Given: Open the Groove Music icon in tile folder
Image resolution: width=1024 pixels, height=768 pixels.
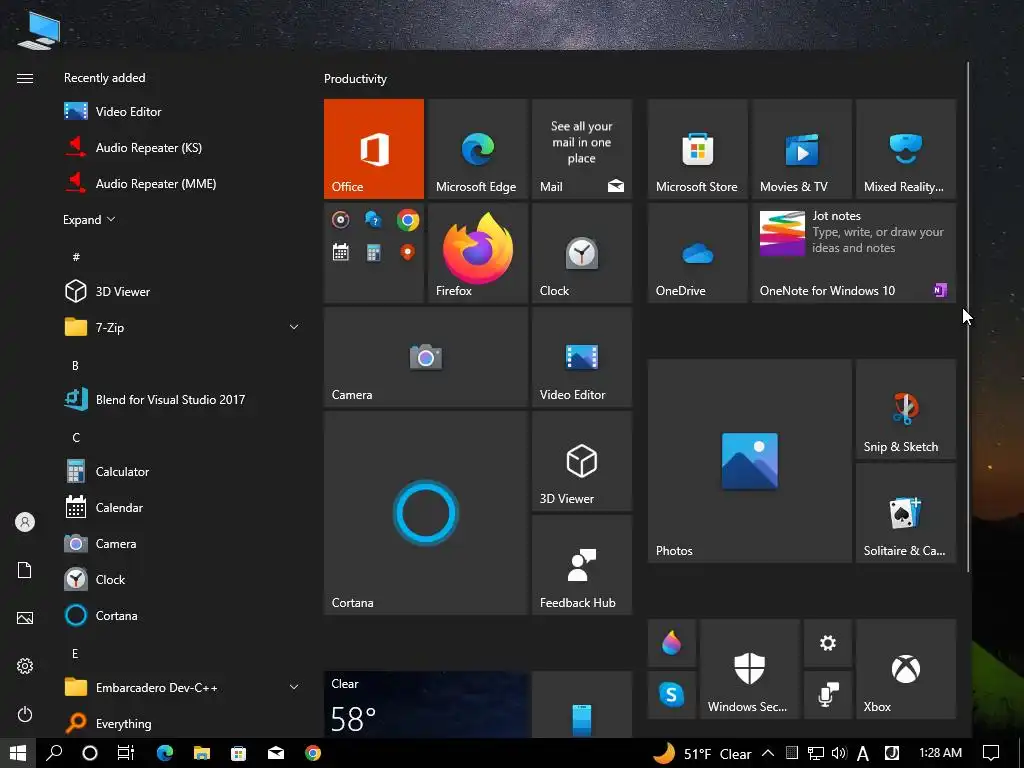Looking at the screenshot, I should click(340, 220).
